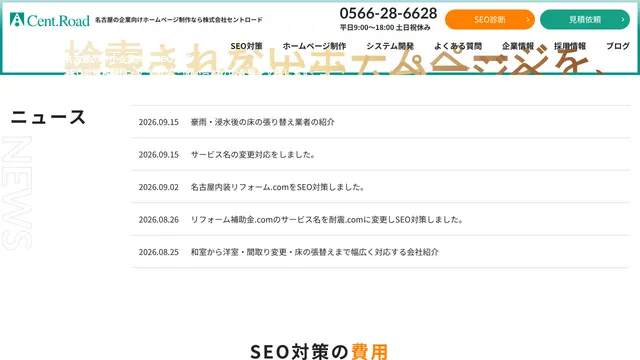
Task: Click the tagline 名古屋の企業向けホームページ制作なら株式会社セントロード
Action: [x=179, y=20]
